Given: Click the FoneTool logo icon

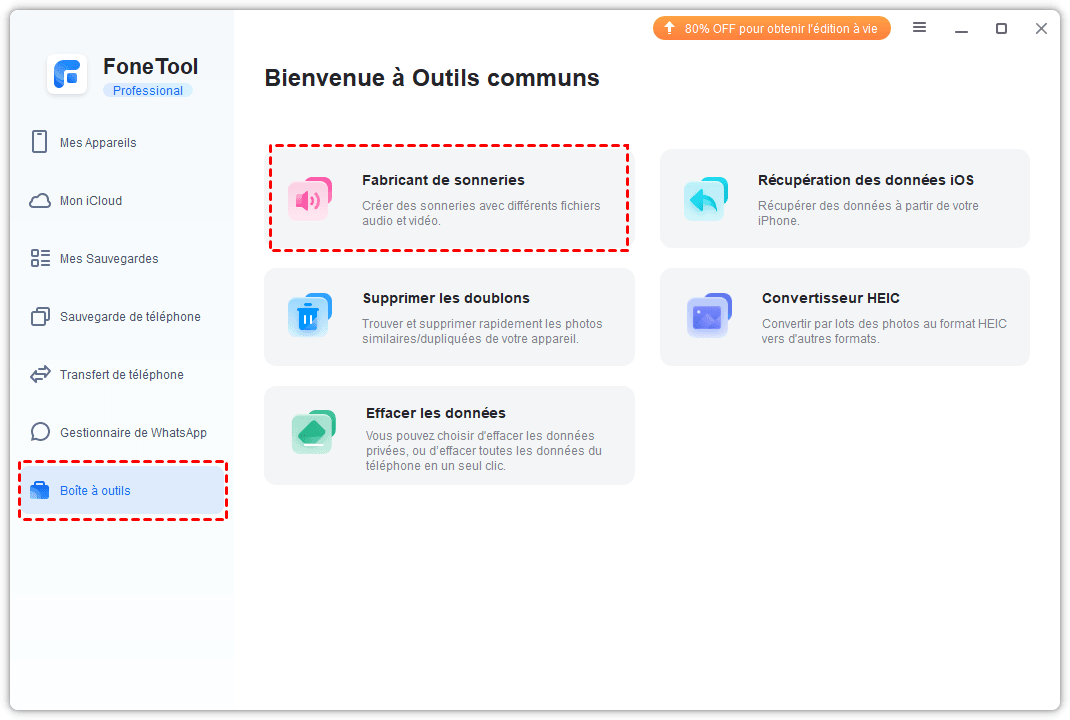Looking at the screenshot, I should click(67, 75).
